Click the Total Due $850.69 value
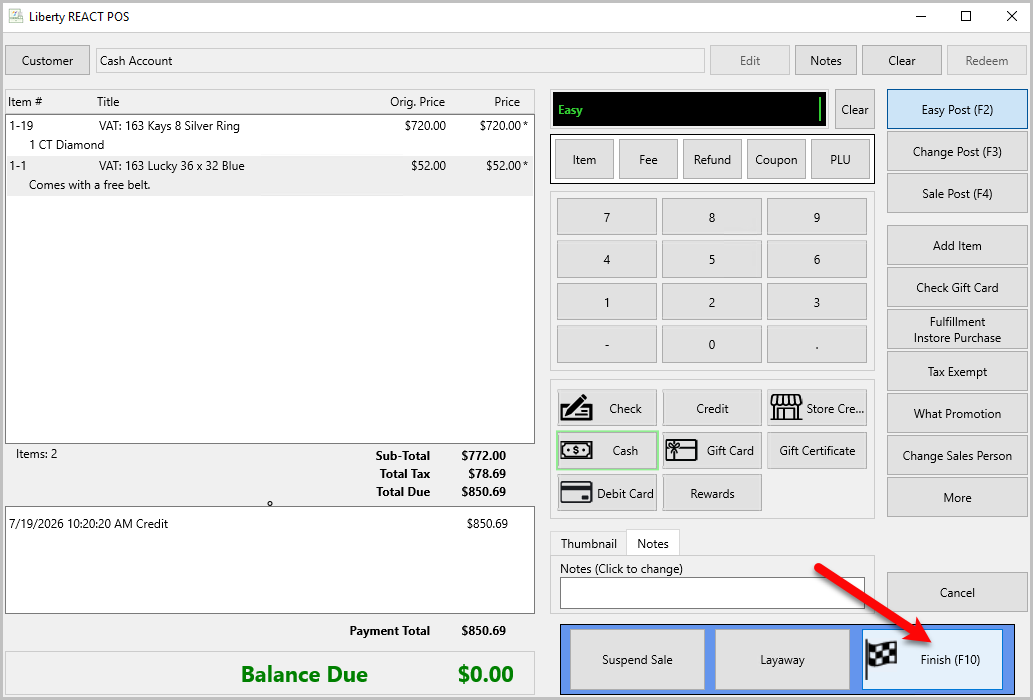Screen dimensions: 1033x700 click(x=484, y=492)
